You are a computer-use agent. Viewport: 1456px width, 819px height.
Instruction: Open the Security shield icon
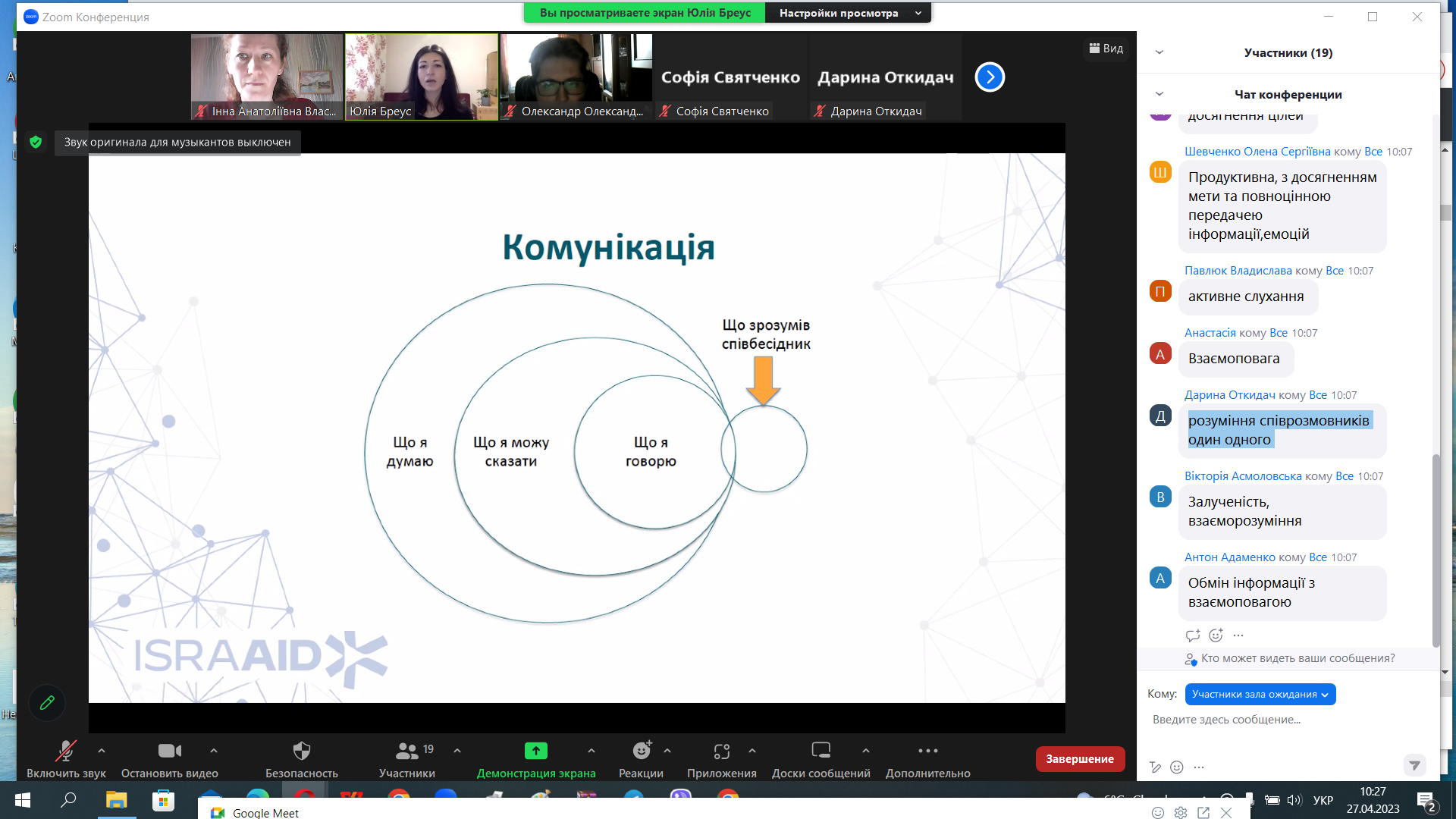point(301,752)
